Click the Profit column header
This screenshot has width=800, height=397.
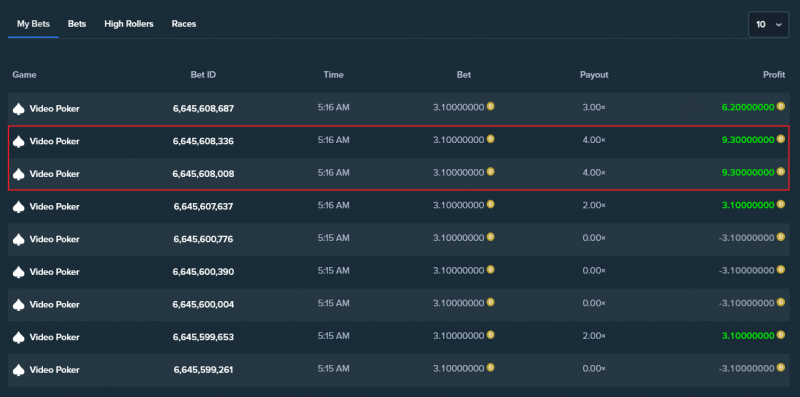774,75
